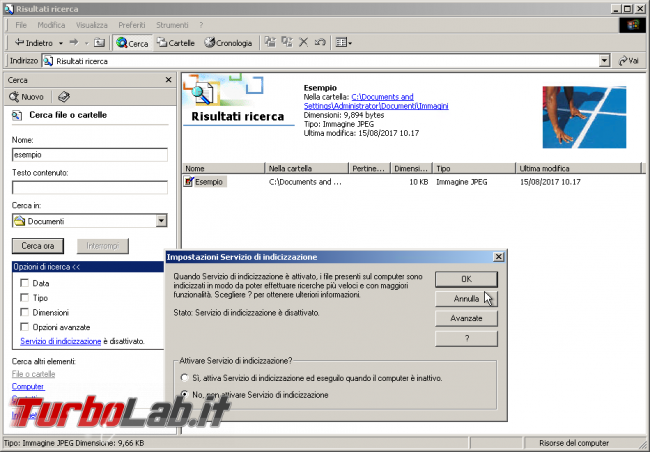650x452 pixels.
Task: Open the Servizio di indicizzazione link
Action: 61,341
